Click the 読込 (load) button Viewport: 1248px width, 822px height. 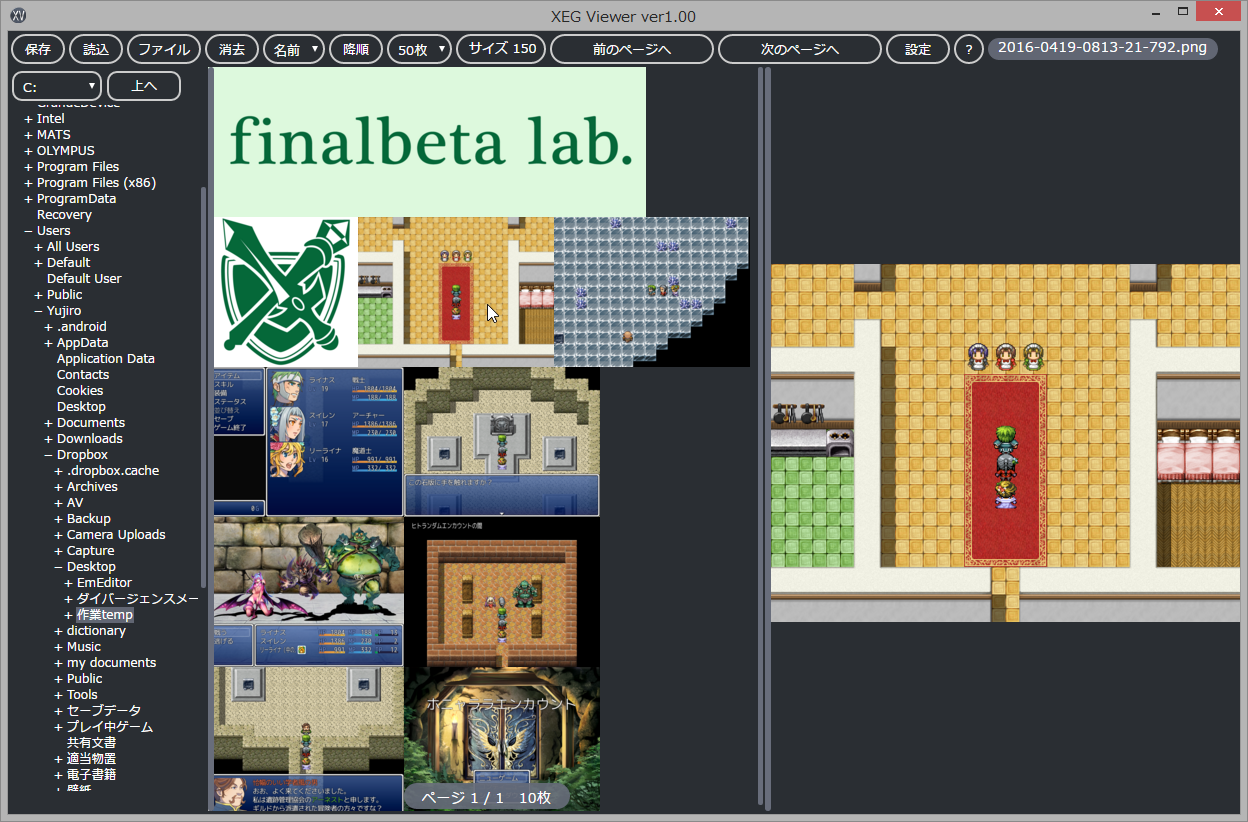96,49
